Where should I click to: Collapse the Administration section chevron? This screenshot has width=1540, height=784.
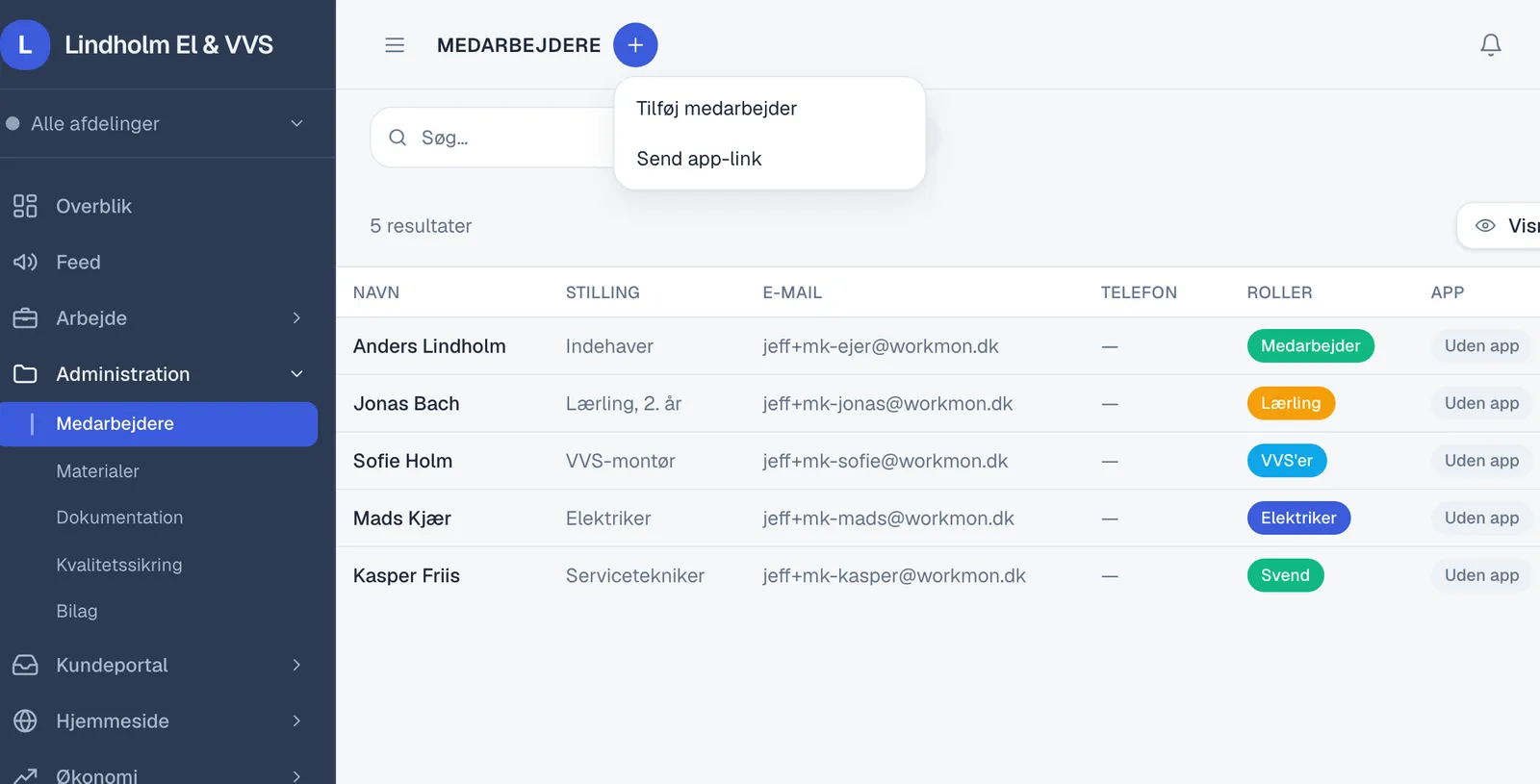[296, 374]
